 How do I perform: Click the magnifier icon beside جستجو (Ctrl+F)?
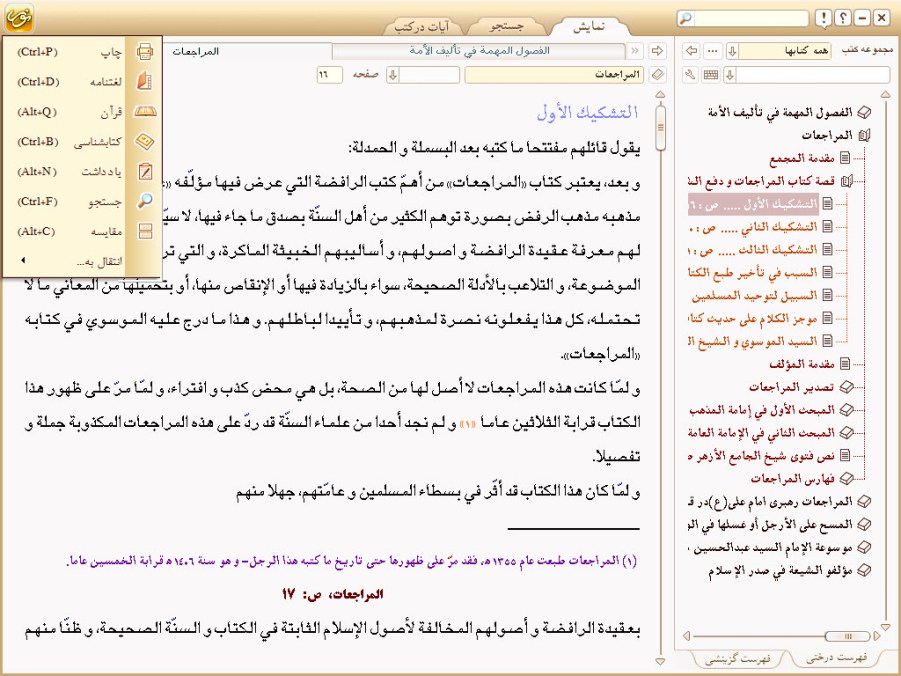(145, 201)
